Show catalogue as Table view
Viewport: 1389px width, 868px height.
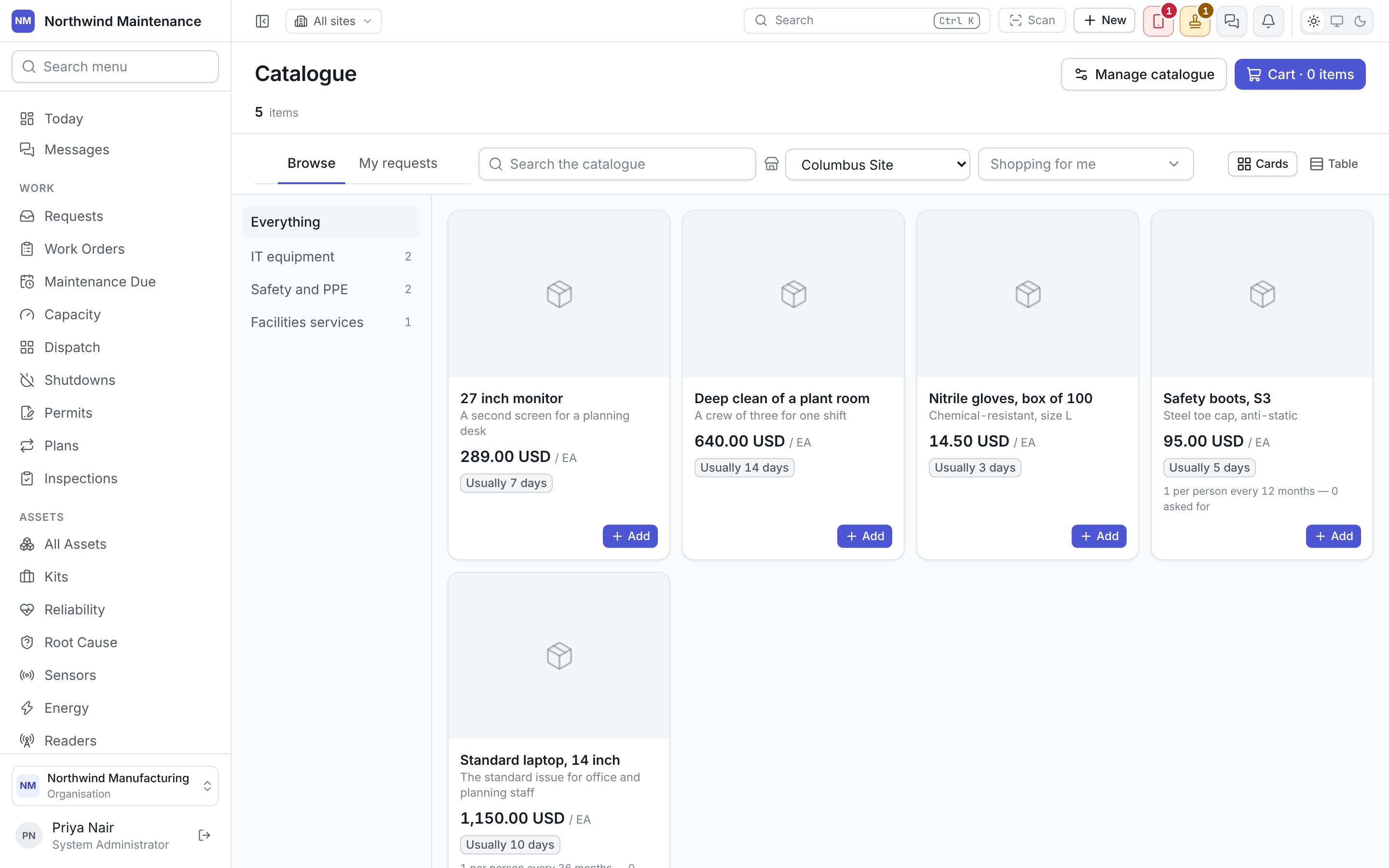coord(1334,164)
